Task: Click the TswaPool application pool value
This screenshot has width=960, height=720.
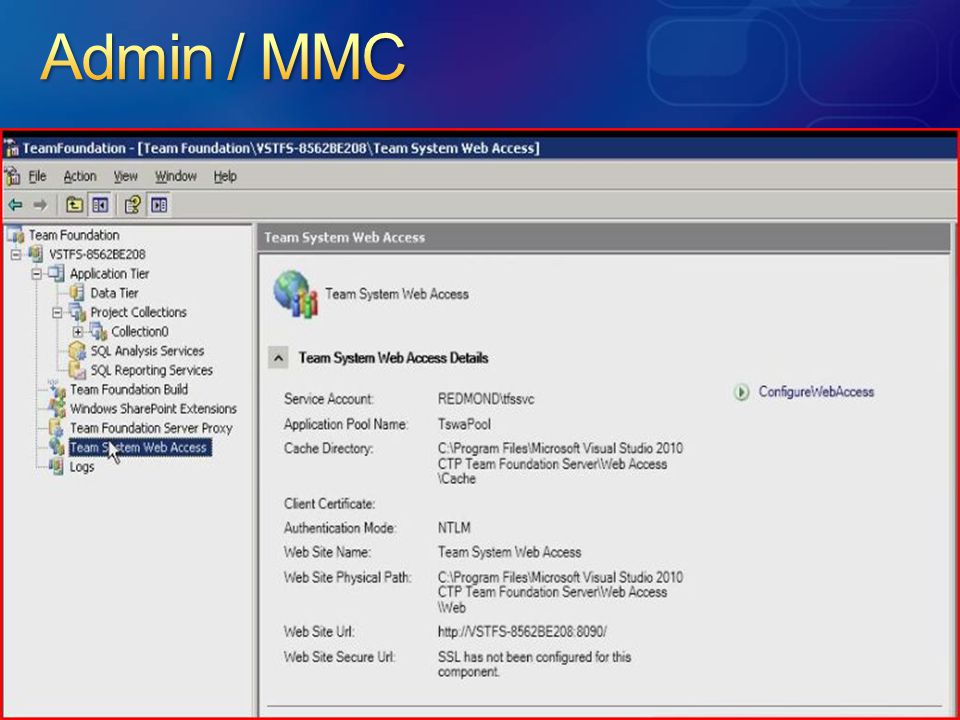Action: (464, 424)
